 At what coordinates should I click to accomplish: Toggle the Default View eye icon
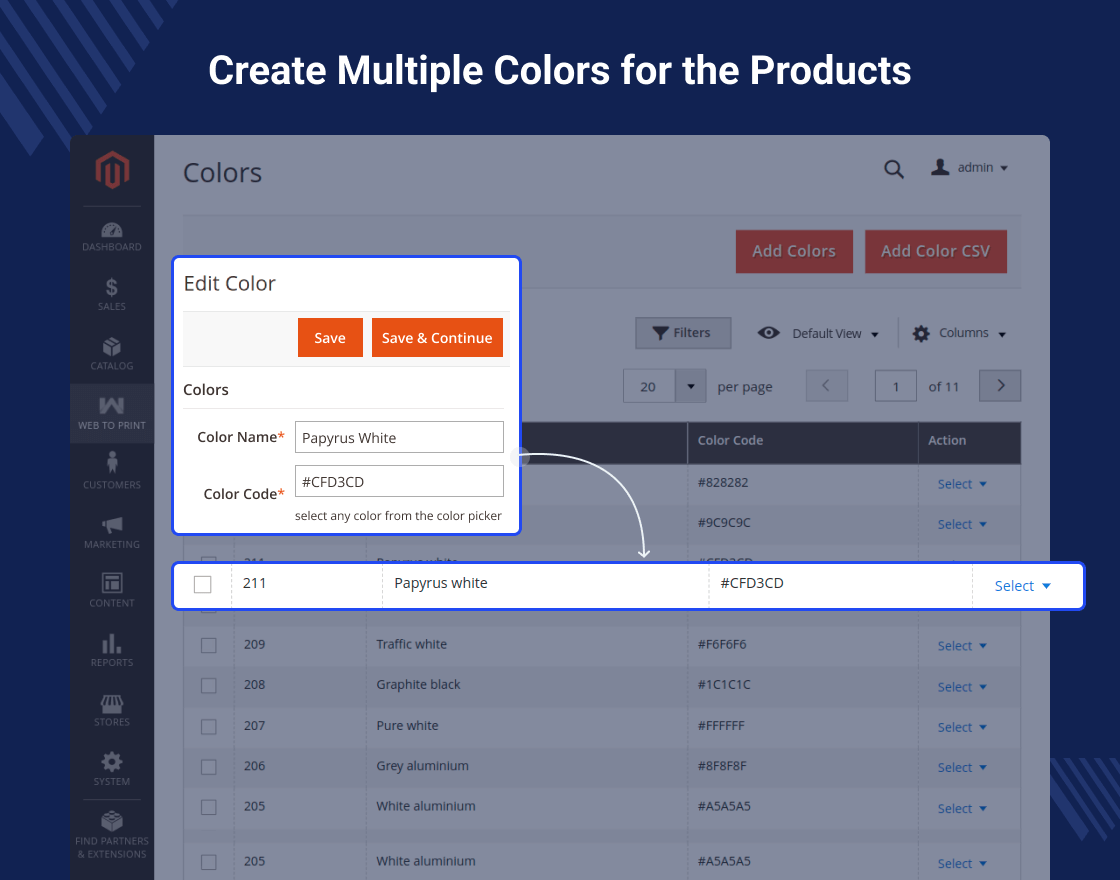(x=769, y=333)
